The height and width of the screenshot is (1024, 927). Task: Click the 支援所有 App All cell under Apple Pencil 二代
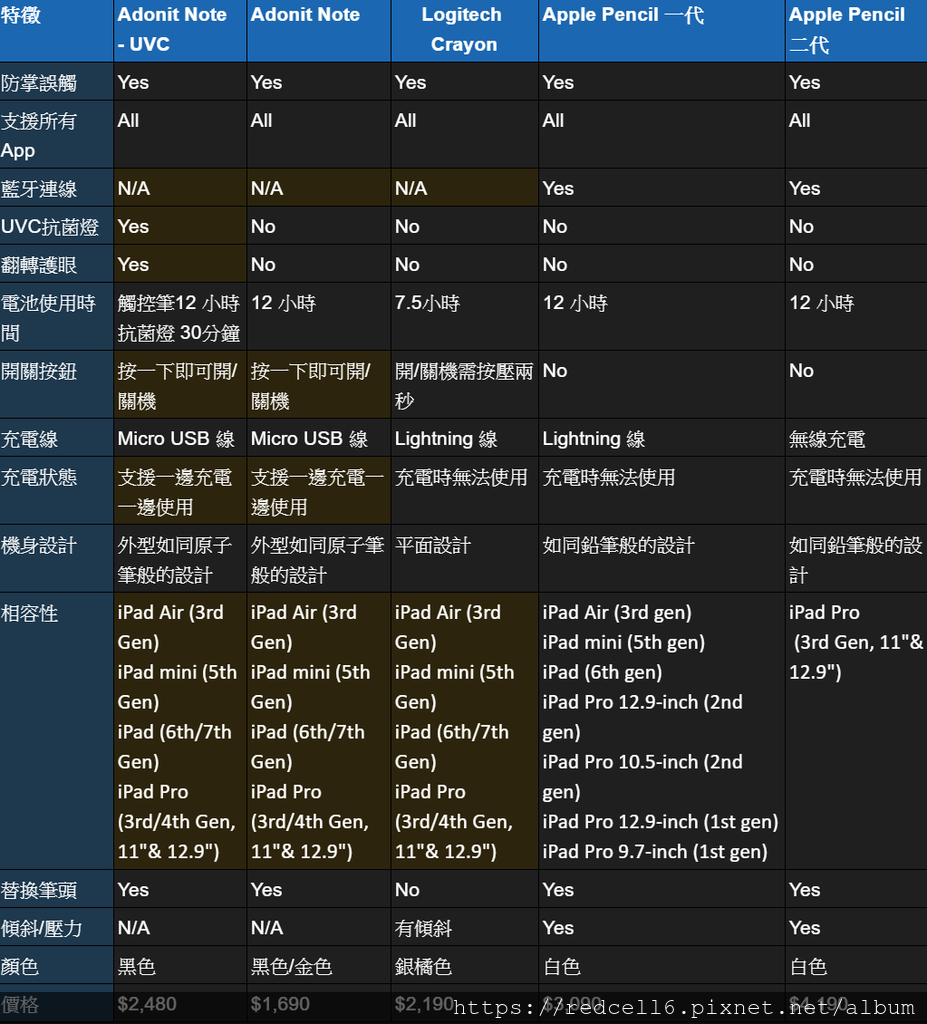coord(856,135)
